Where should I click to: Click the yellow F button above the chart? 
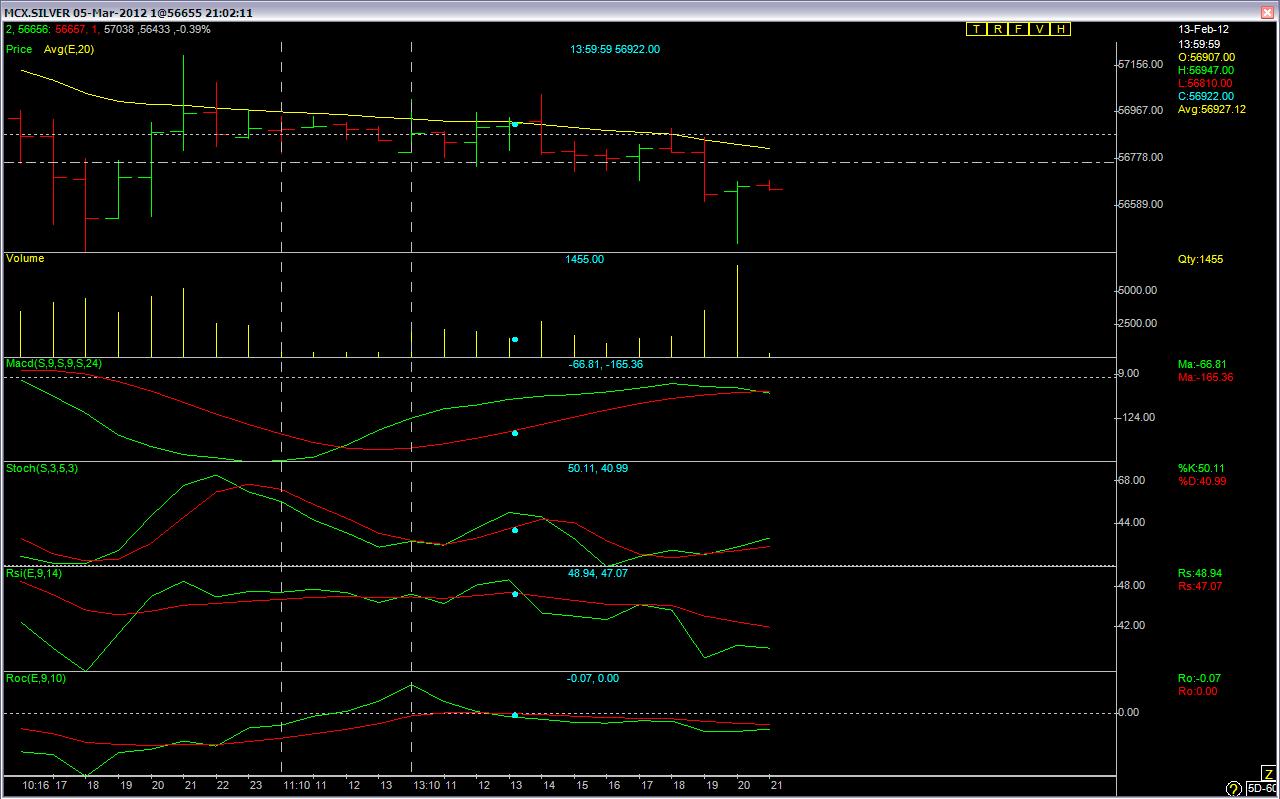[x=1019, y=29]
